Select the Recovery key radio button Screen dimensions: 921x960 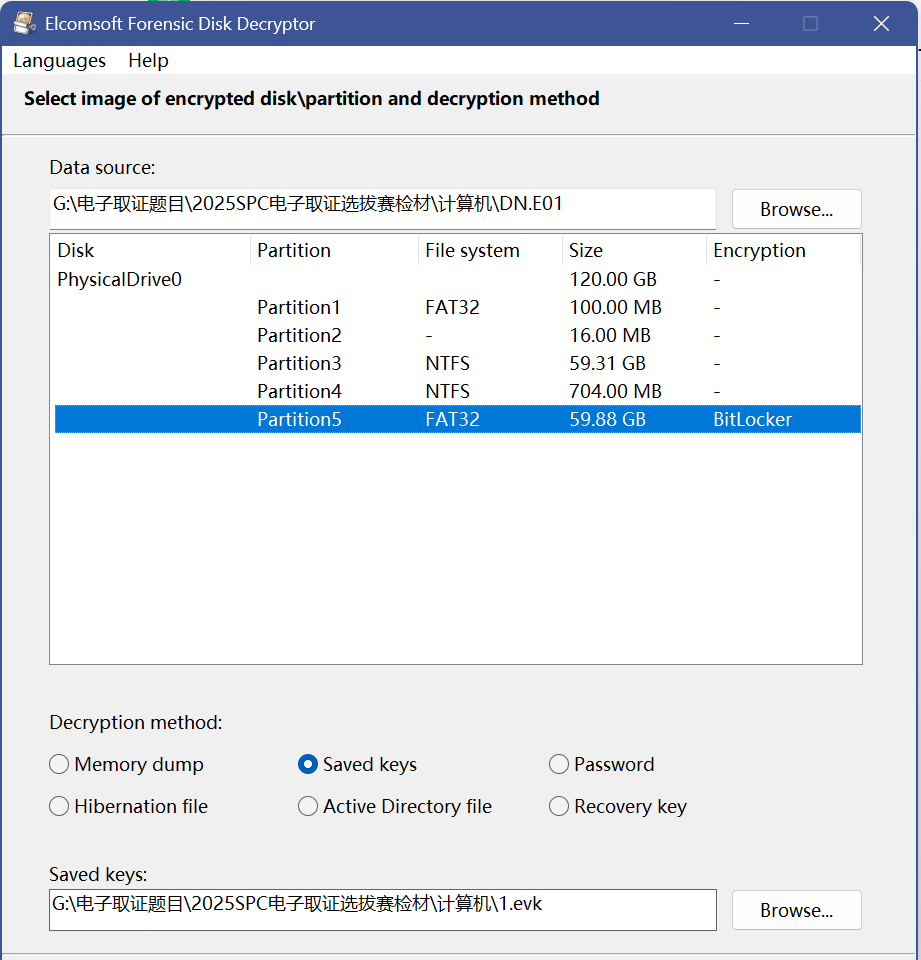point(559,807)
